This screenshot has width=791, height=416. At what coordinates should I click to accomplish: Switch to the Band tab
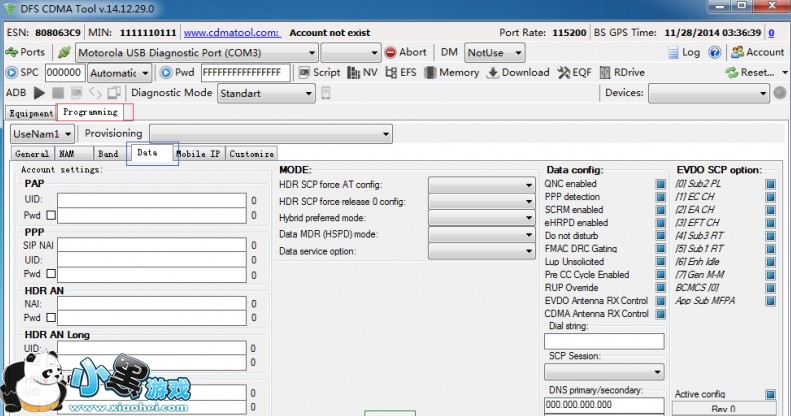(108, 154)
